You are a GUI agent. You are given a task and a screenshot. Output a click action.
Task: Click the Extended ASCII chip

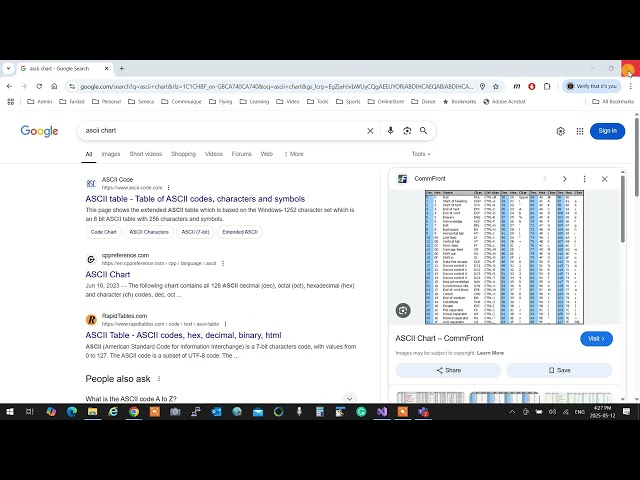[240, 232]
